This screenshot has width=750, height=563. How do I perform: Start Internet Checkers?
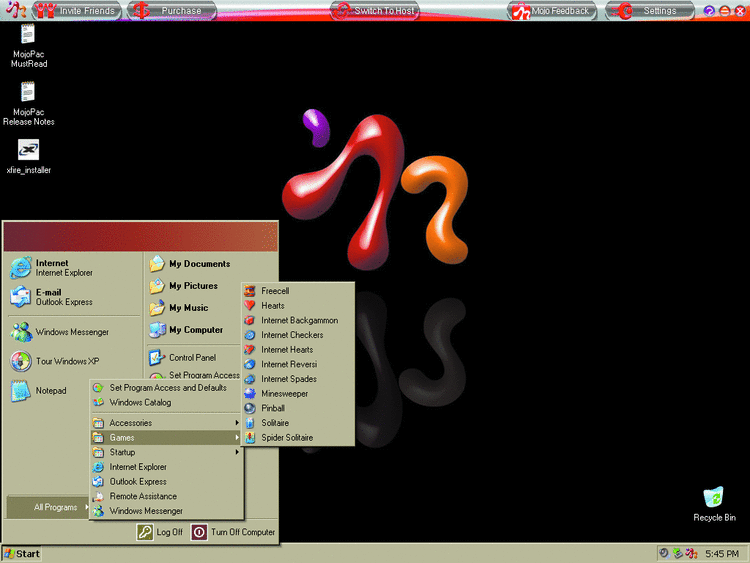298,335
